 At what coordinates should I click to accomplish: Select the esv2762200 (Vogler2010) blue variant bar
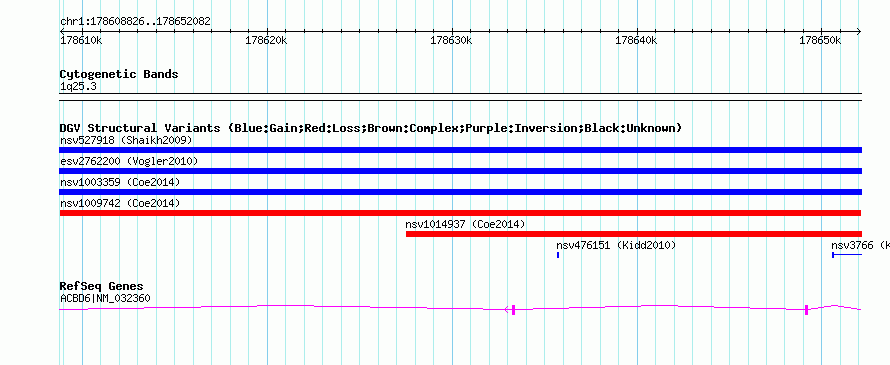point(460,171)
